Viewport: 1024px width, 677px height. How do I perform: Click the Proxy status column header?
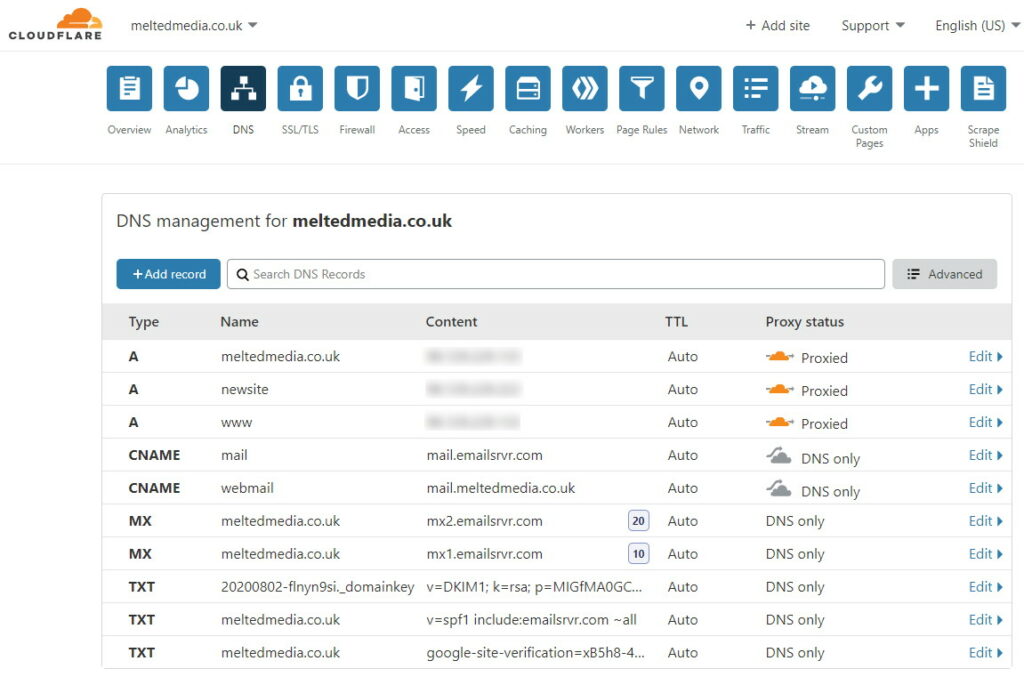tap(805, 322)
